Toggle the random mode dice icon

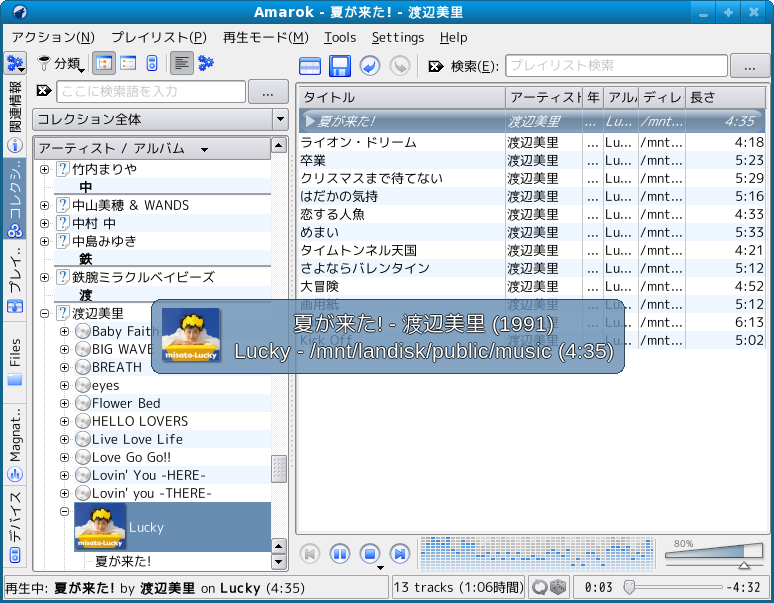[559, 587]
